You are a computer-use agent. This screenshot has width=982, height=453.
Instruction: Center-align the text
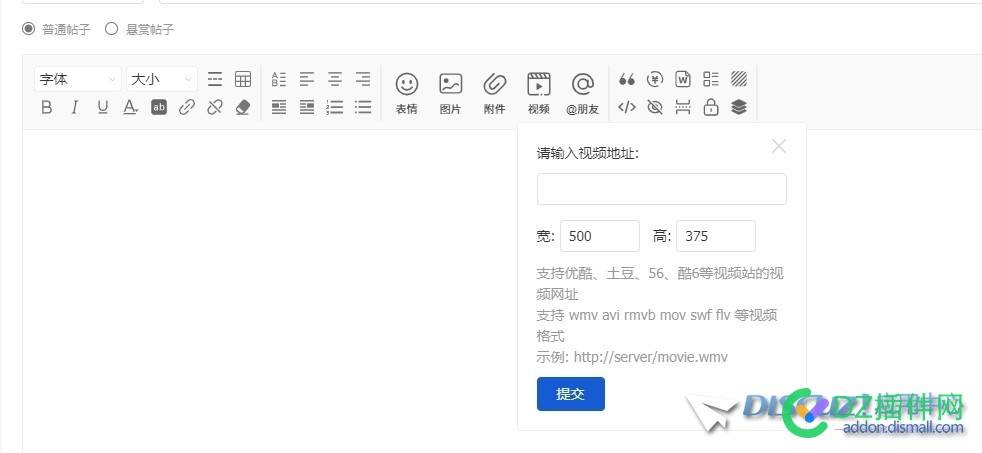point(335,79)
